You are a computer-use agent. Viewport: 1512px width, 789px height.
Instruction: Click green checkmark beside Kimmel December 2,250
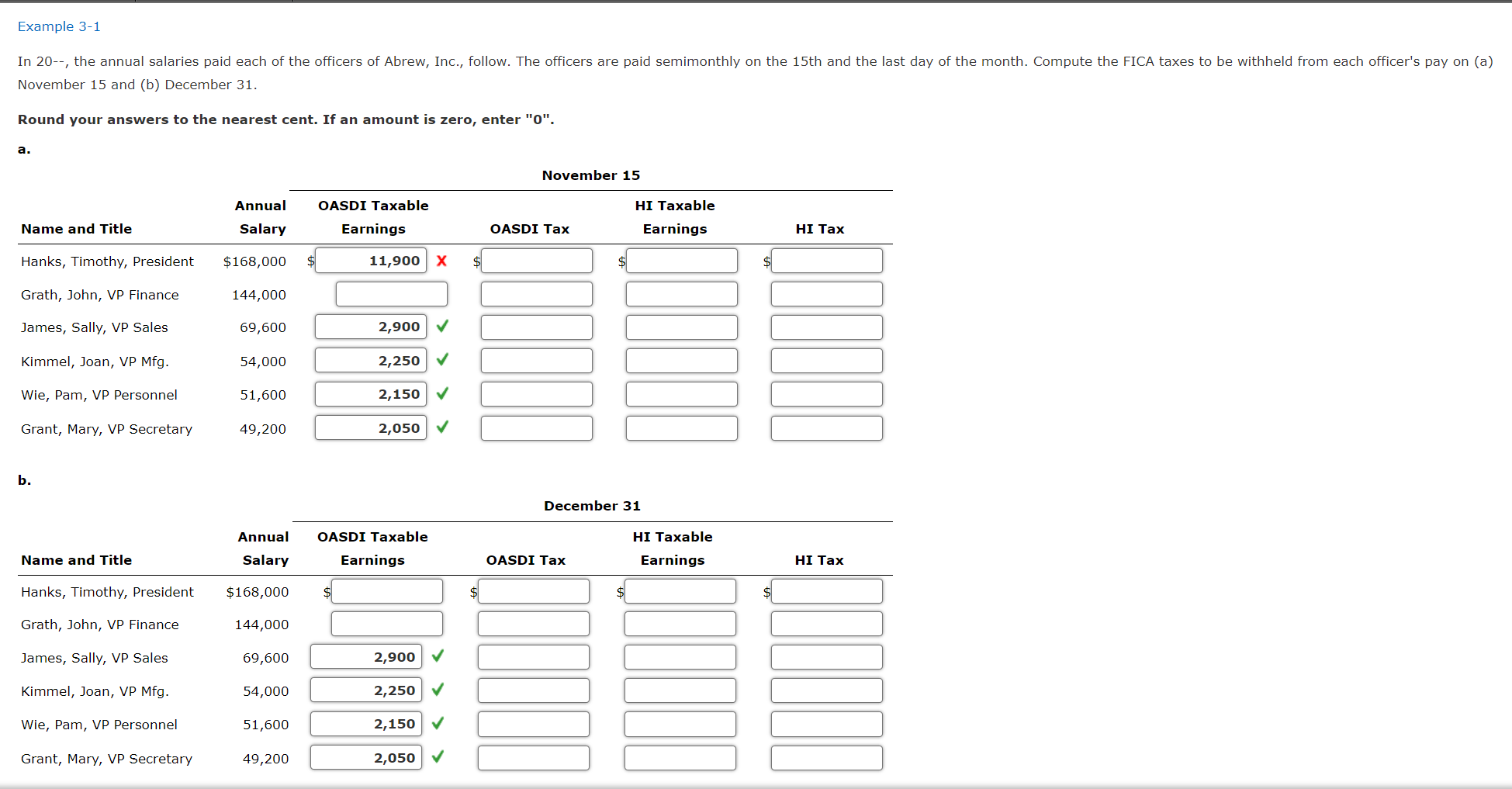click(438, 690)
